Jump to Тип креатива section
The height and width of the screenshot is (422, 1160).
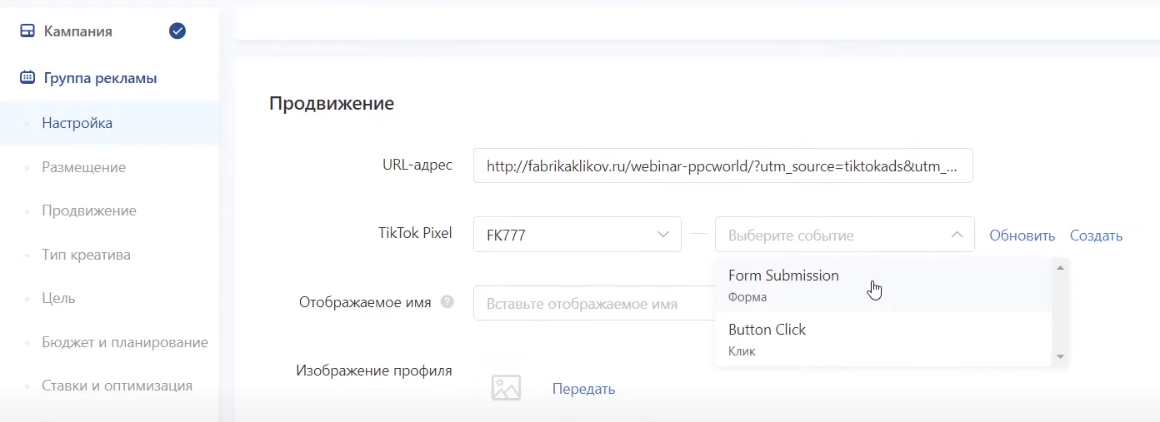coord(86,255)
